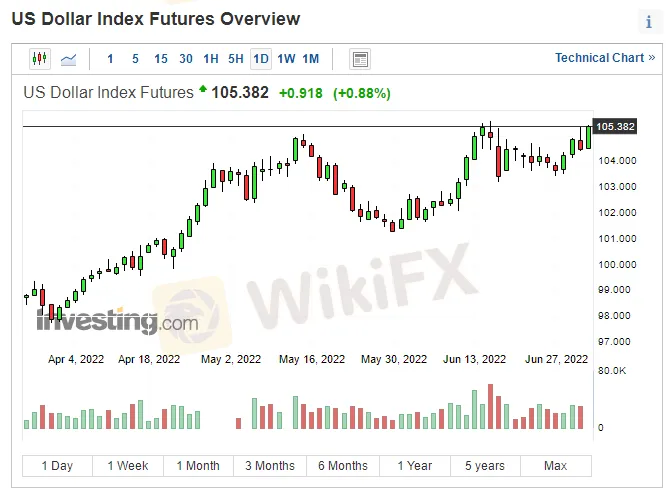Select the 1-minute interval
This screenshot has height=490, width=666.
pyautogui.click(x=110, y=59)
